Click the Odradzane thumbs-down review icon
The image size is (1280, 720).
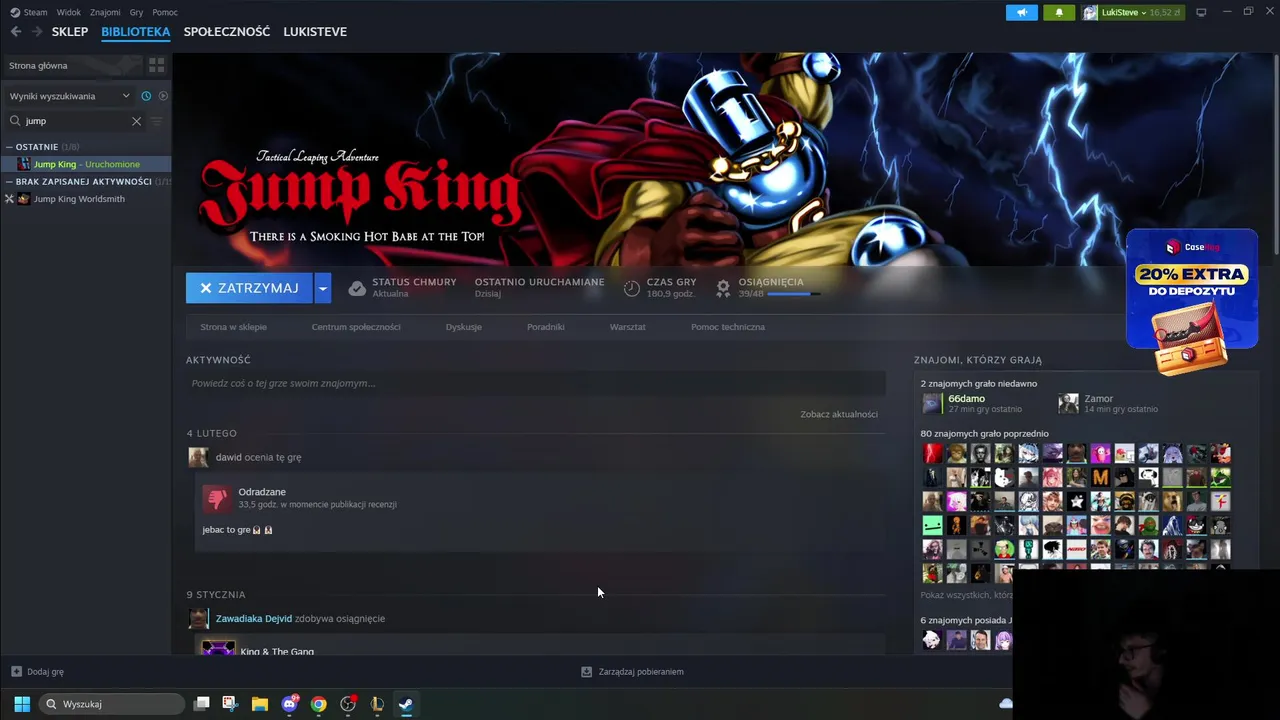(217, 498)
